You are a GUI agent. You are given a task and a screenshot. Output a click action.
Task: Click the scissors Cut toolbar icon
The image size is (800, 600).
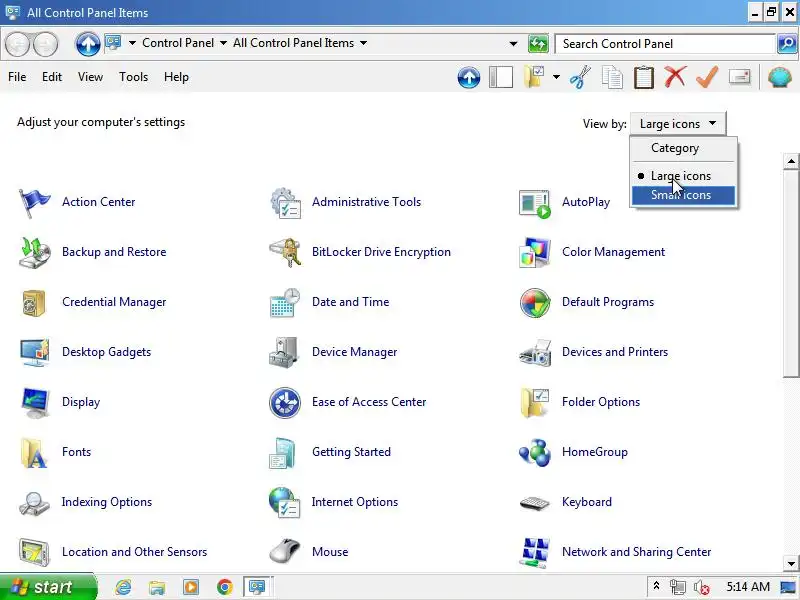point(580,77)
